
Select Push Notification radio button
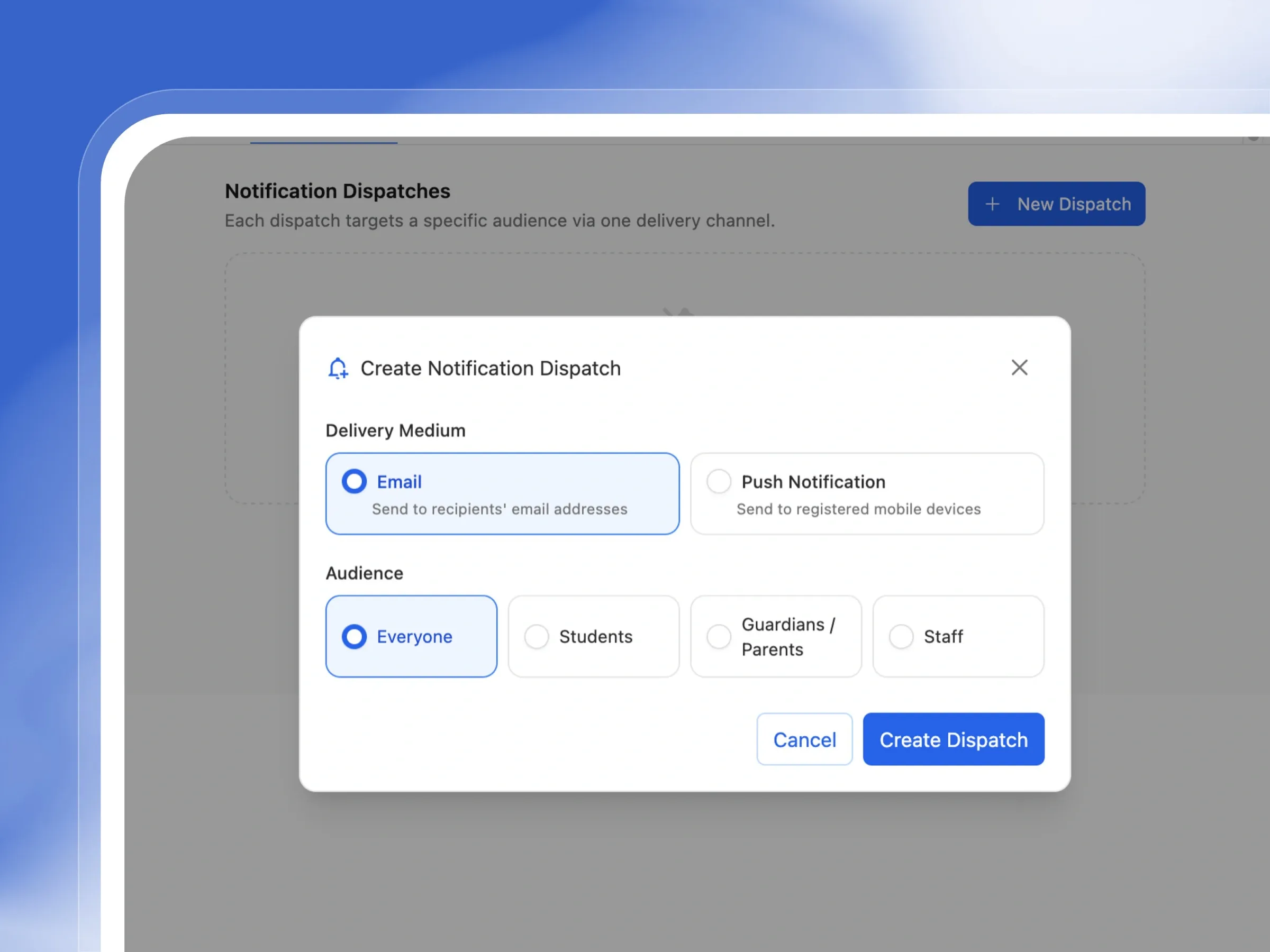[719, 481]
